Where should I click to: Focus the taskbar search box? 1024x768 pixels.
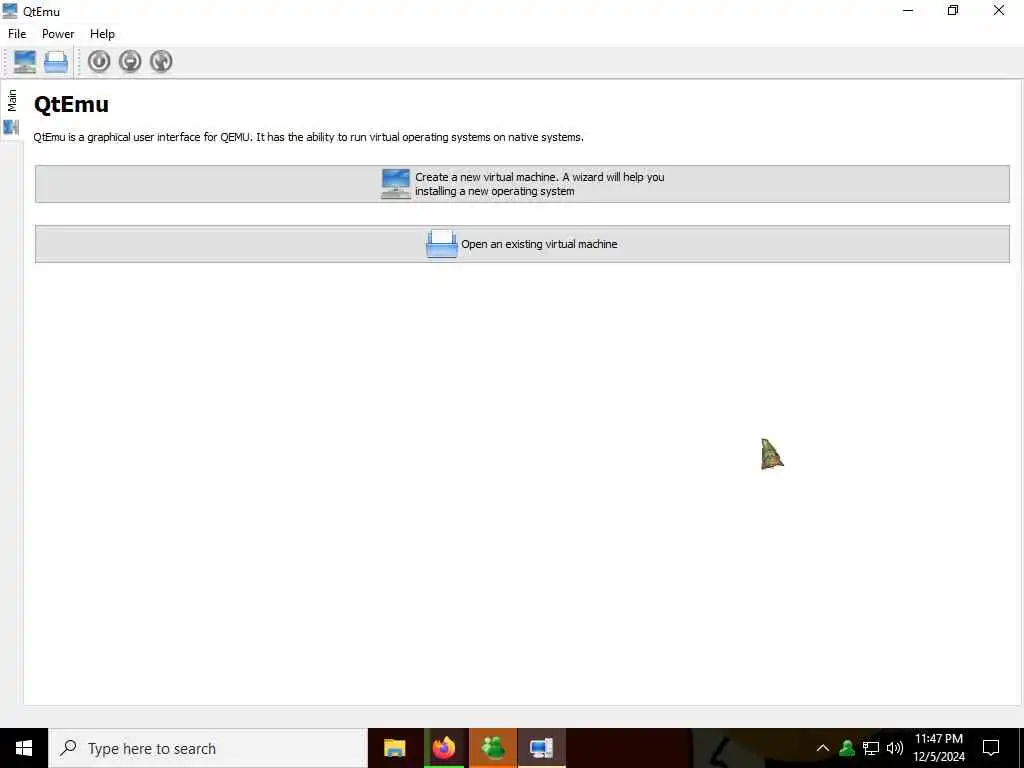208,748
